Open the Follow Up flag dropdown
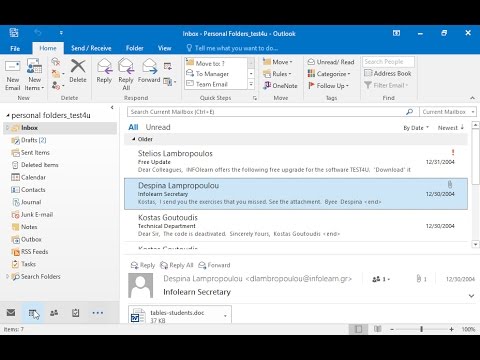Image resolution: width=480 pixels, height=360 pixels. point(328,86)
